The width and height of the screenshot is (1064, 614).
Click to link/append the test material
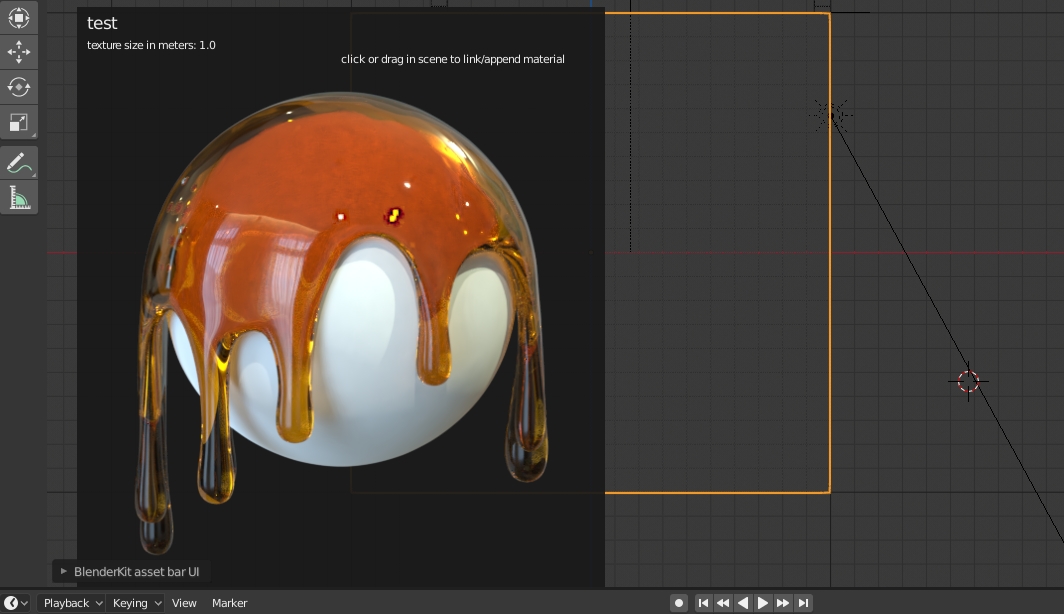(452, 59)
